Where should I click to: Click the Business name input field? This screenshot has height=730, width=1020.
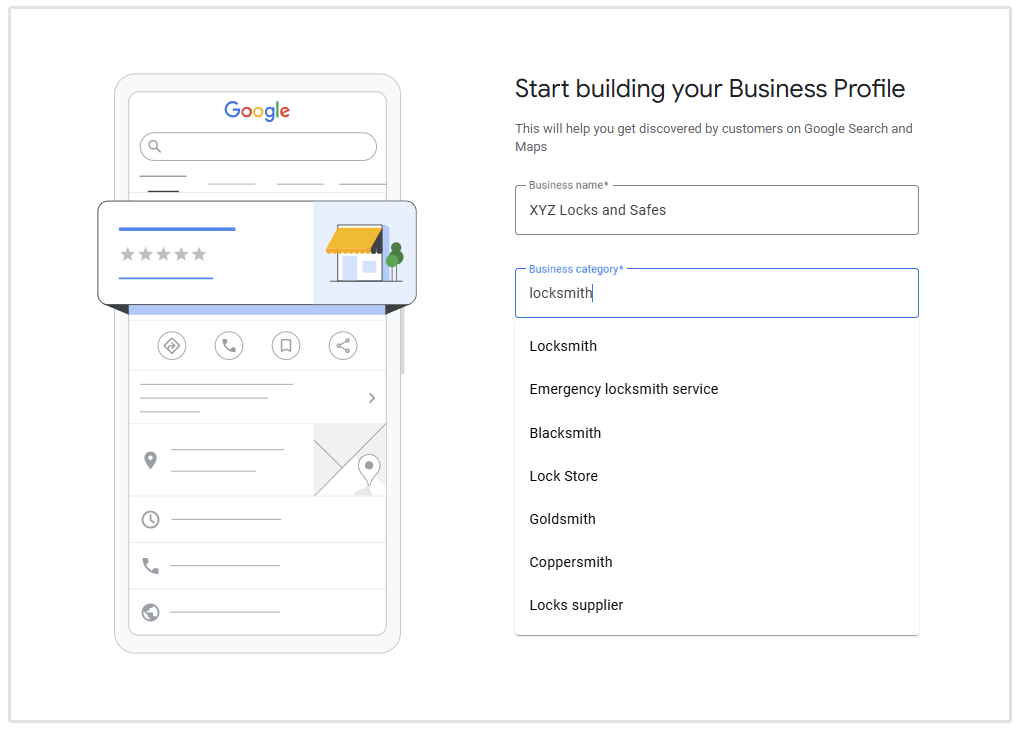click(716, 211)
